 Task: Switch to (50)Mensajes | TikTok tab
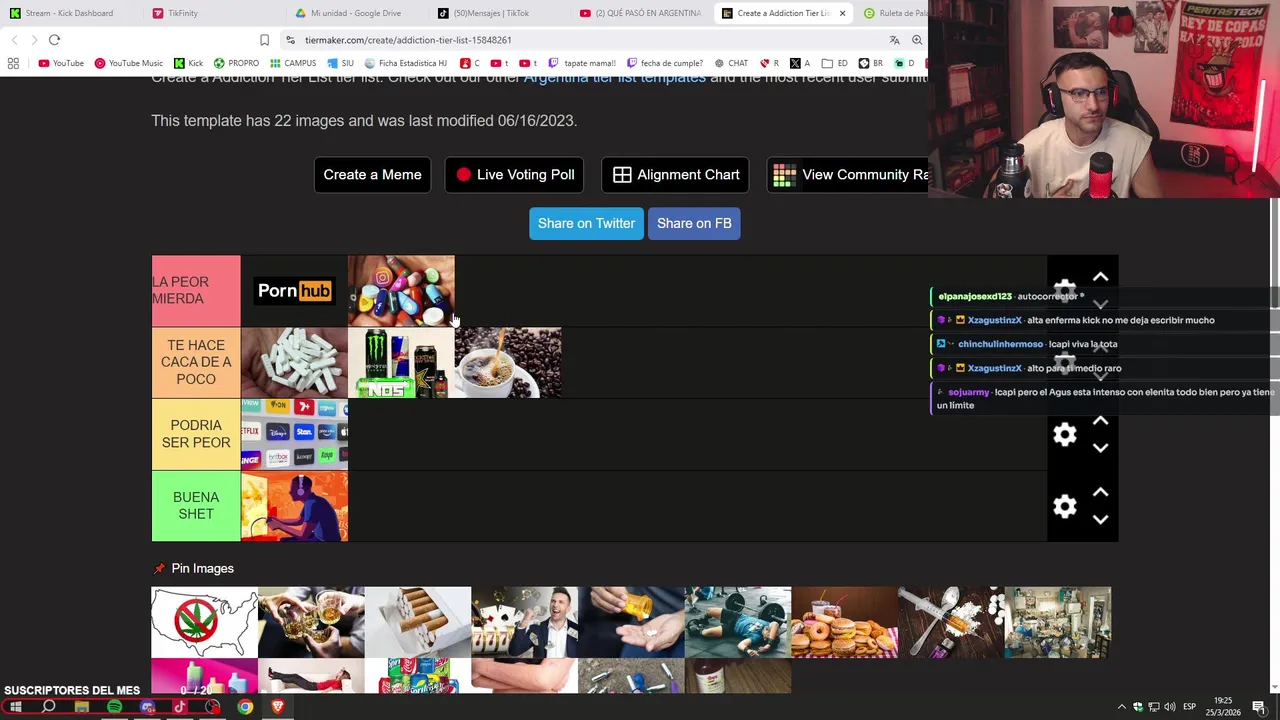[497, 13]
